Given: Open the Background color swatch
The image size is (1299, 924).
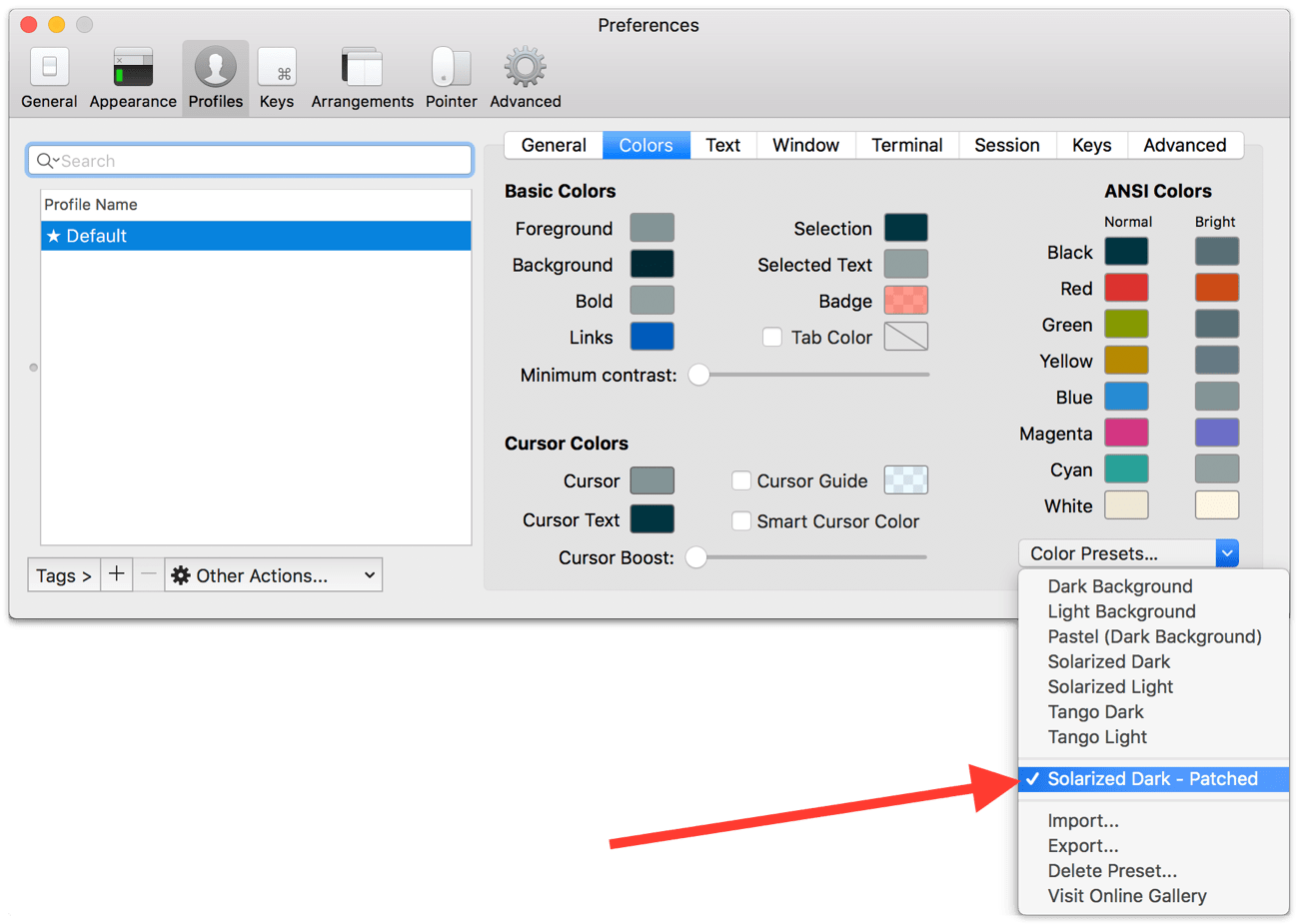Looking at the screenshot, I should pos(651,264).
